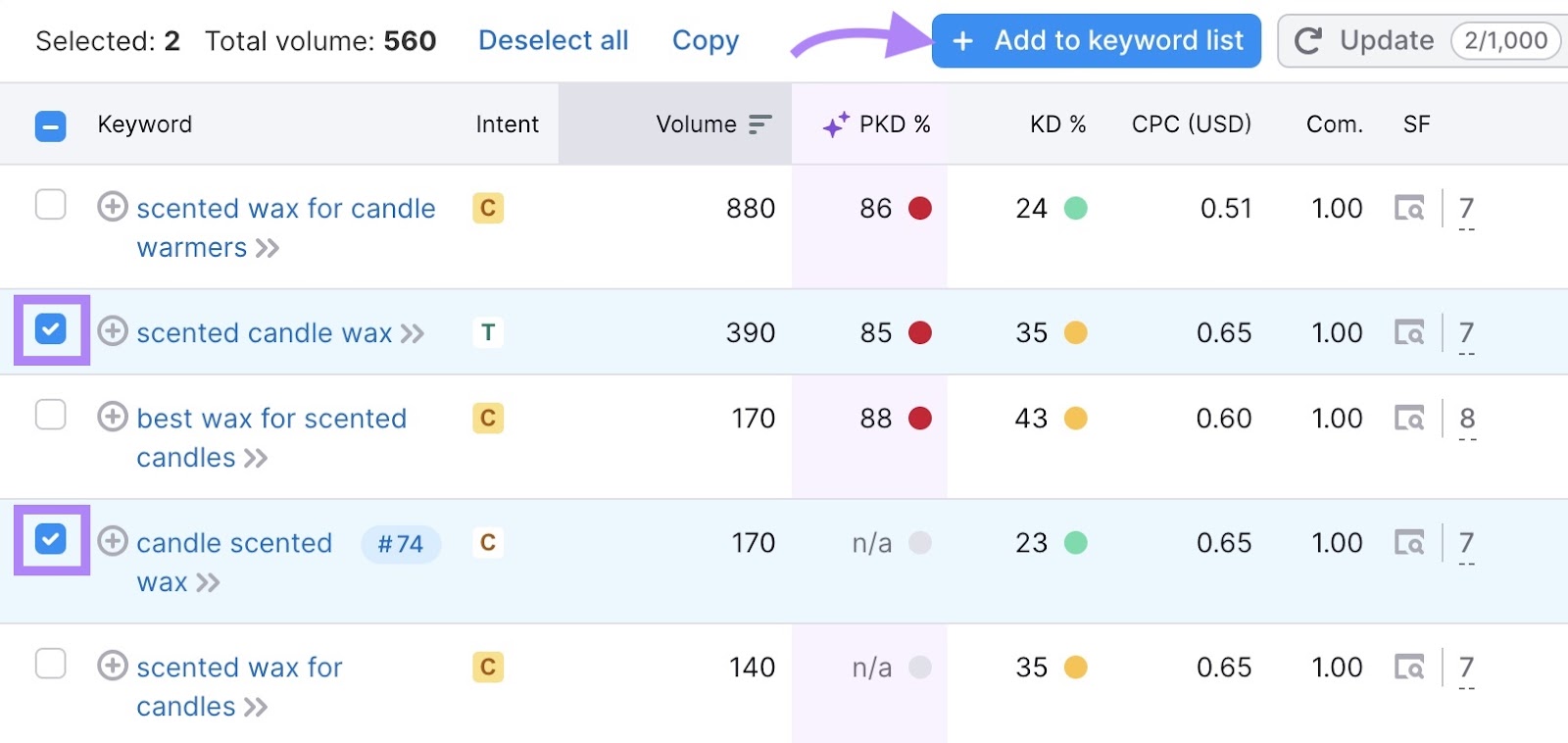Click volume value 880

click(751, 208)
